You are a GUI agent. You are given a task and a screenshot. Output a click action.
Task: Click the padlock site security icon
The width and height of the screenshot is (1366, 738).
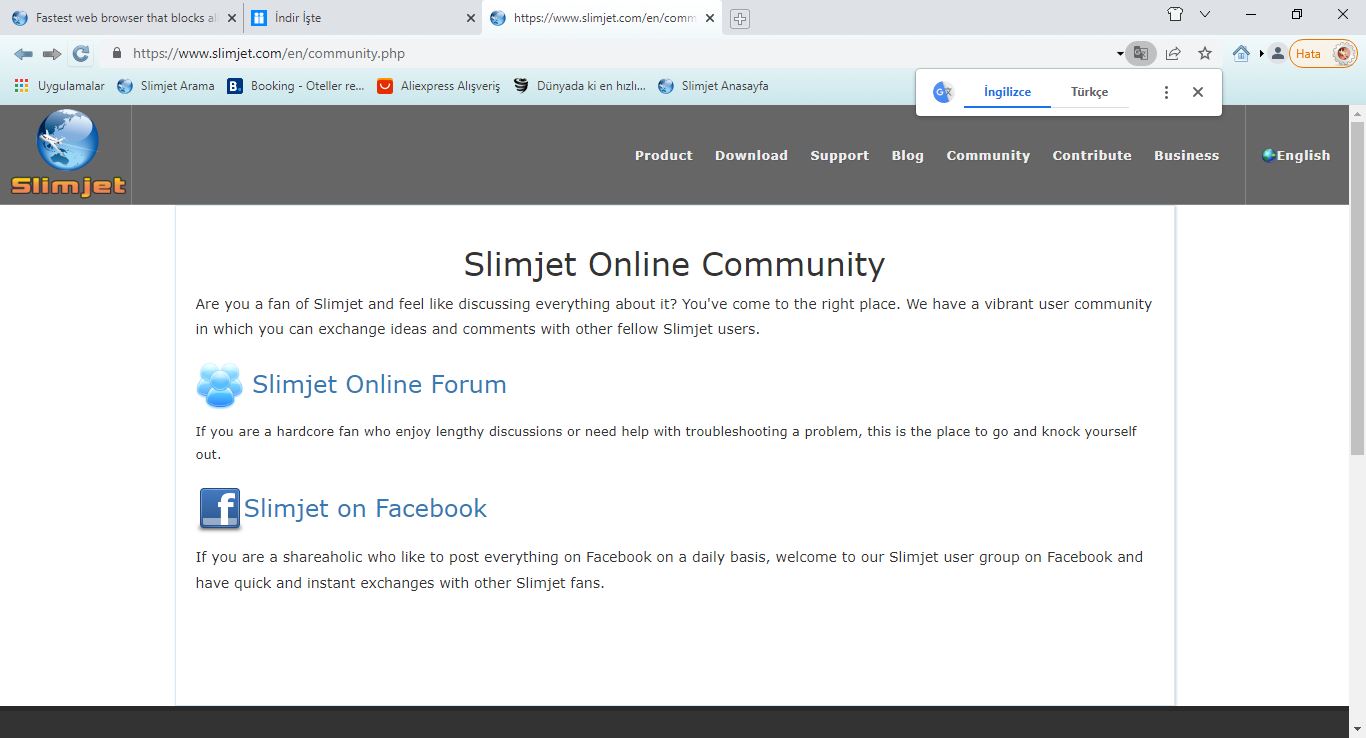click(117, 54)
